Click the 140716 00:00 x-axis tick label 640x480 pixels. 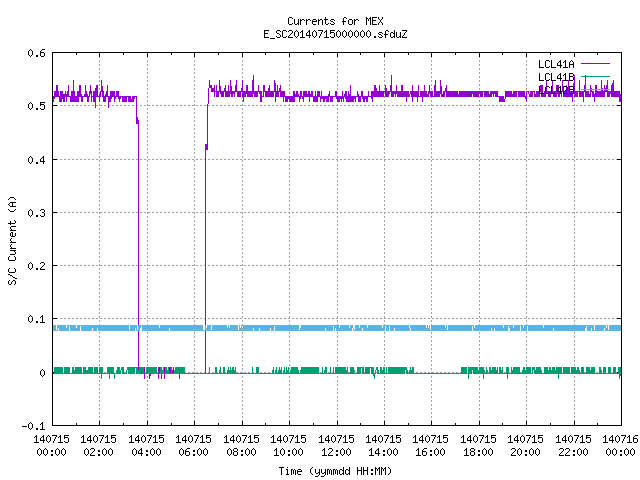pyautogui.click(x=620, y=446)
